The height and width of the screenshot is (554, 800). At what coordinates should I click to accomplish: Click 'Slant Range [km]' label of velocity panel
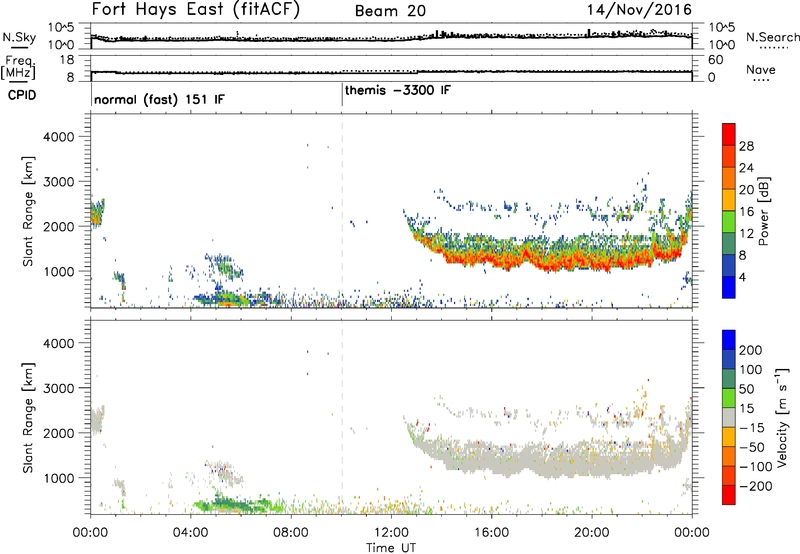[28, 418]
